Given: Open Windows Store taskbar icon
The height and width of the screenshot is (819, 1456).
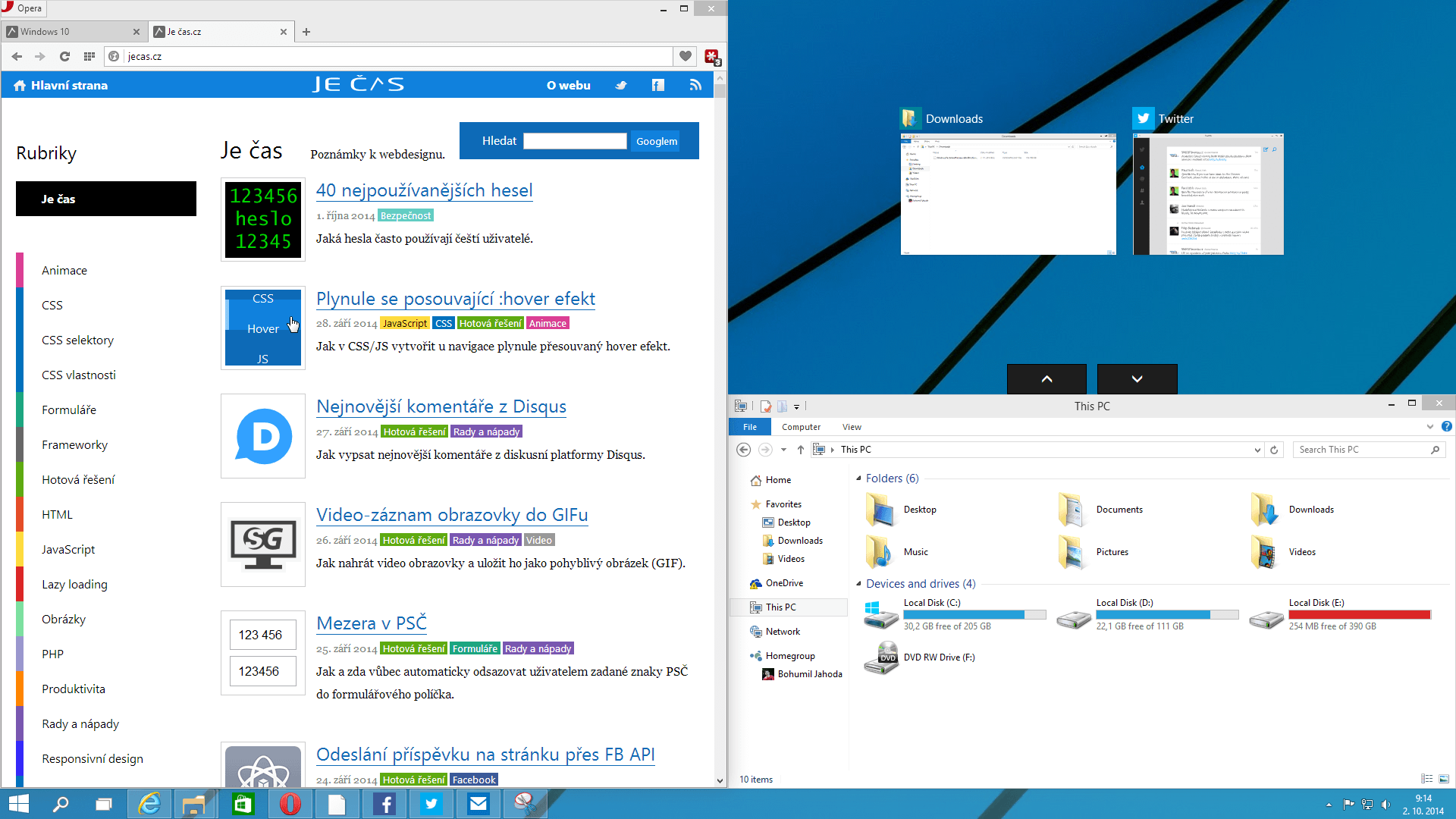Looking at the screenshot, I should pos(243,804).
